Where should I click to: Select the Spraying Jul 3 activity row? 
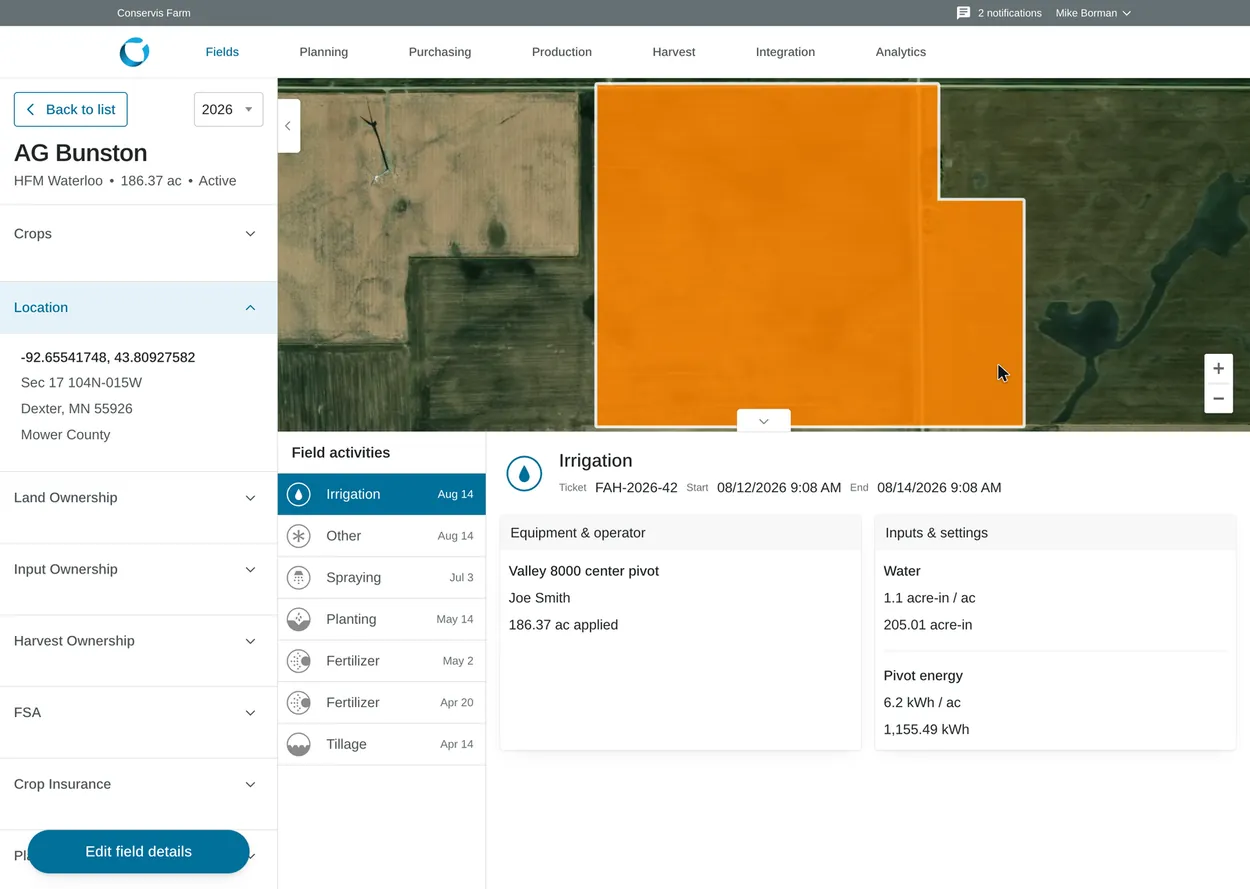[x=382, y=578]
